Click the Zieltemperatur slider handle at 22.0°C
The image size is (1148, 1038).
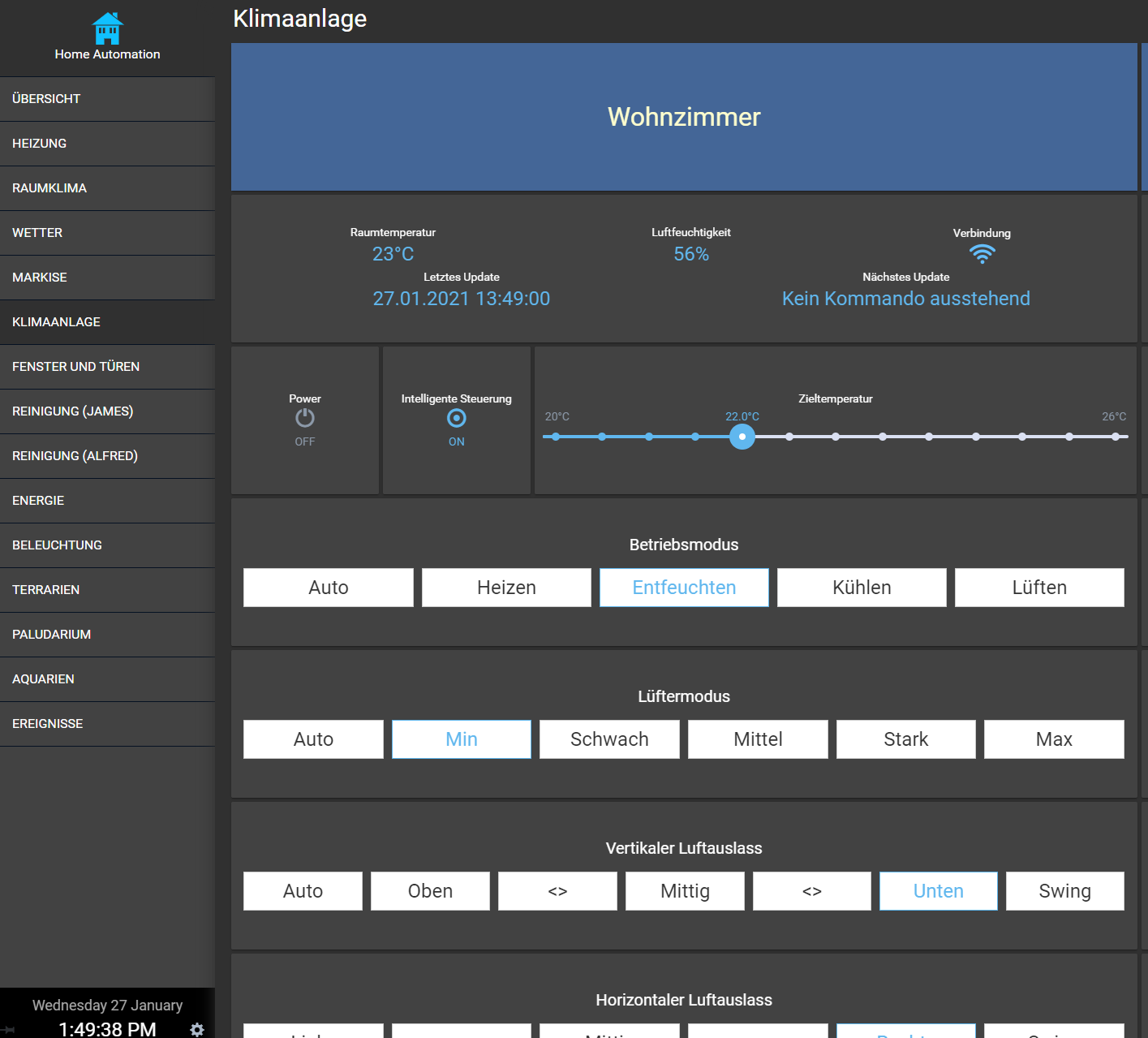tap(742, 437)
